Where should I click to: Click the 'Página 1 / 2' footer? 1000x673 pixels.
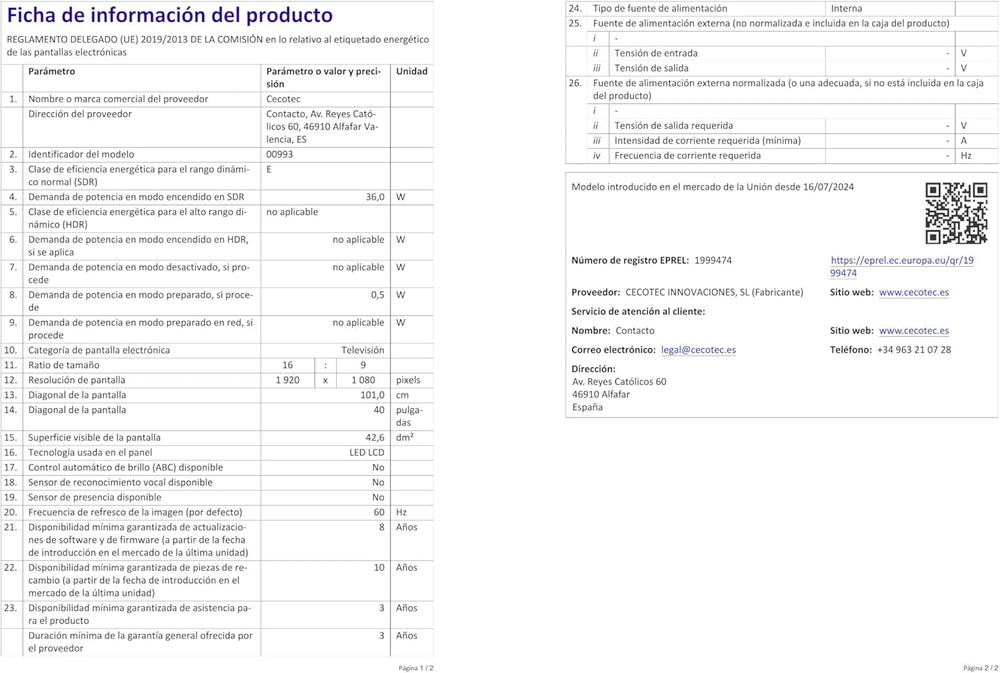tap(415, 667)
